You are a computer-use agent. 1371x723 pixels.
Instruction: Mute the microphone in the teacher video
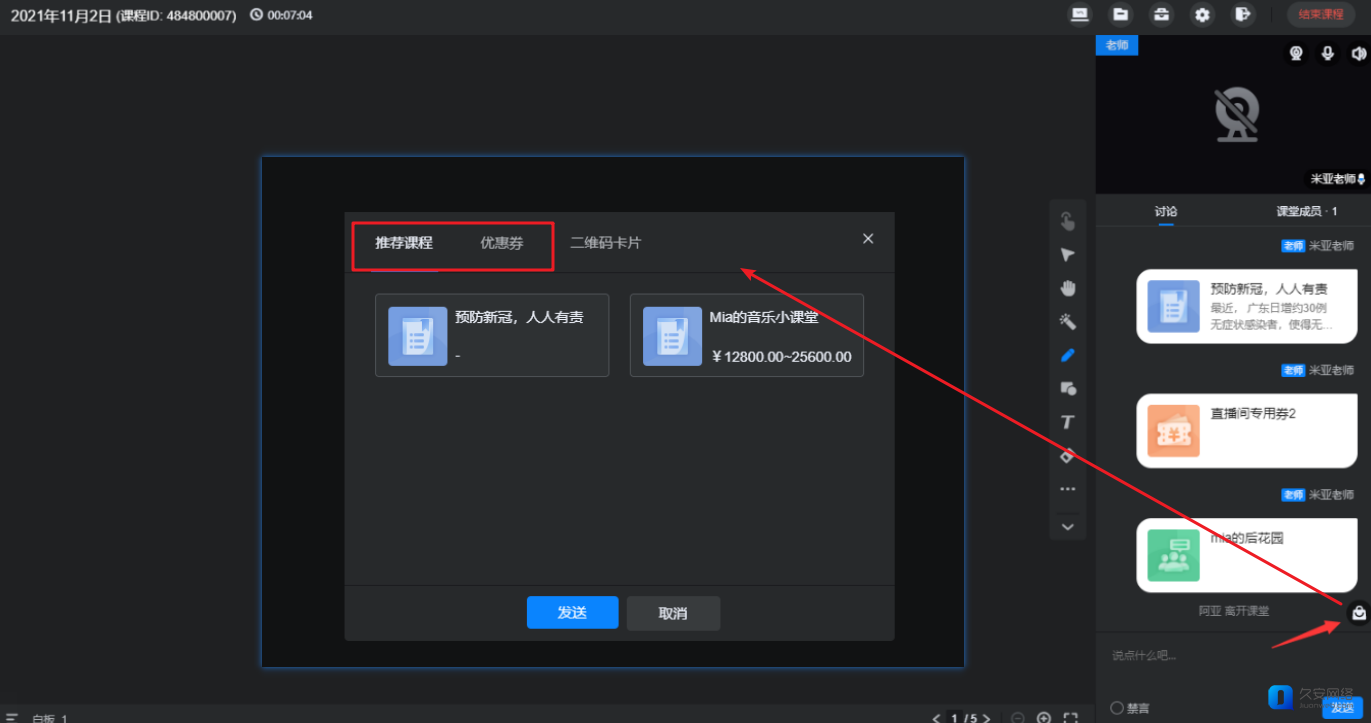coord(1327,54)
